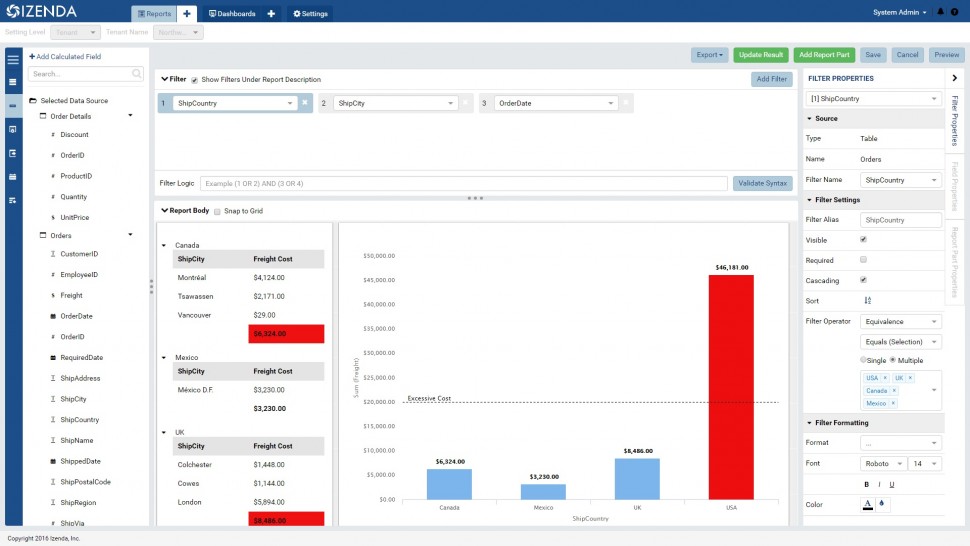Click the plus icon next to Dashboards tab
This screenshot has height=546, width=970.
(271, 13)
